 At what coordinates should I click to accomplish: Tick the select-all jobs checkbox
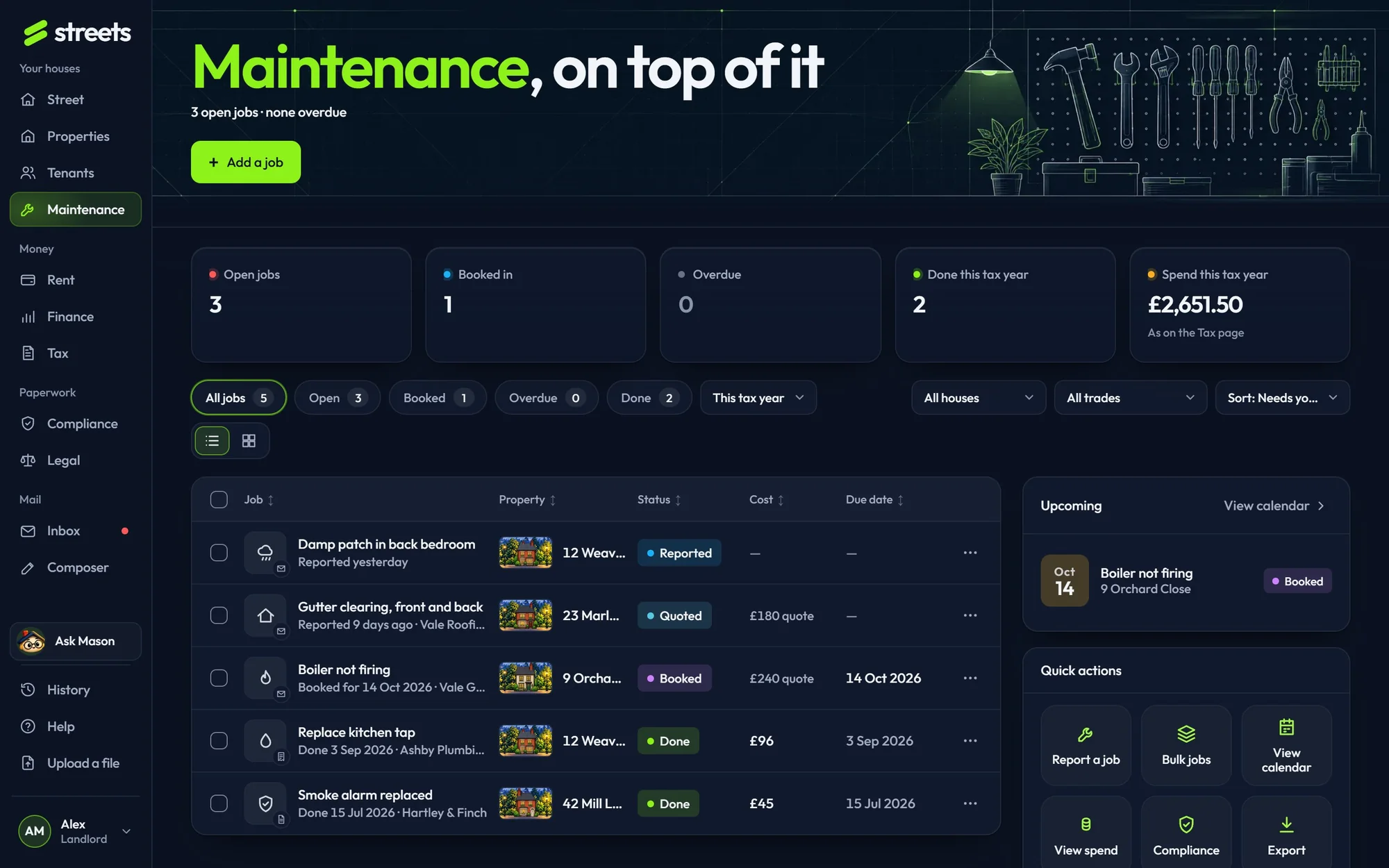(219, 499)
